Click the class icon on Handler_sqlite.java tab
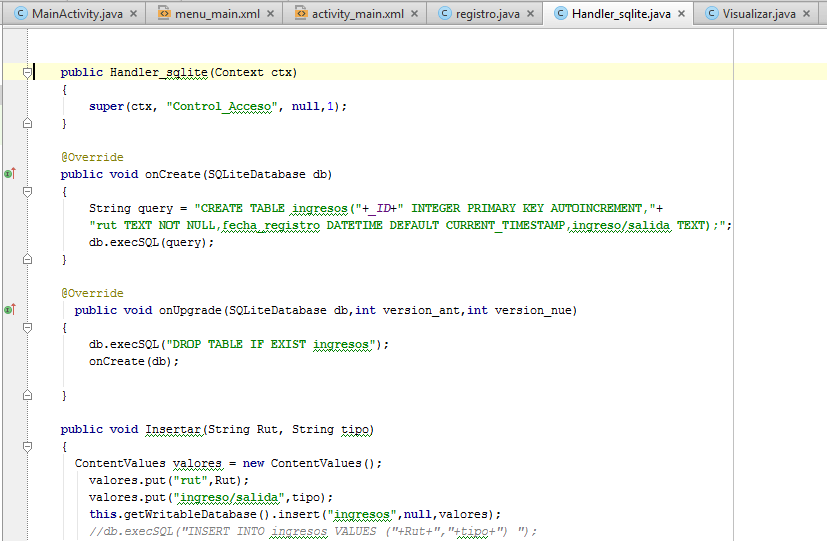Screen dimensions: 827x541 tap(561, 13)
